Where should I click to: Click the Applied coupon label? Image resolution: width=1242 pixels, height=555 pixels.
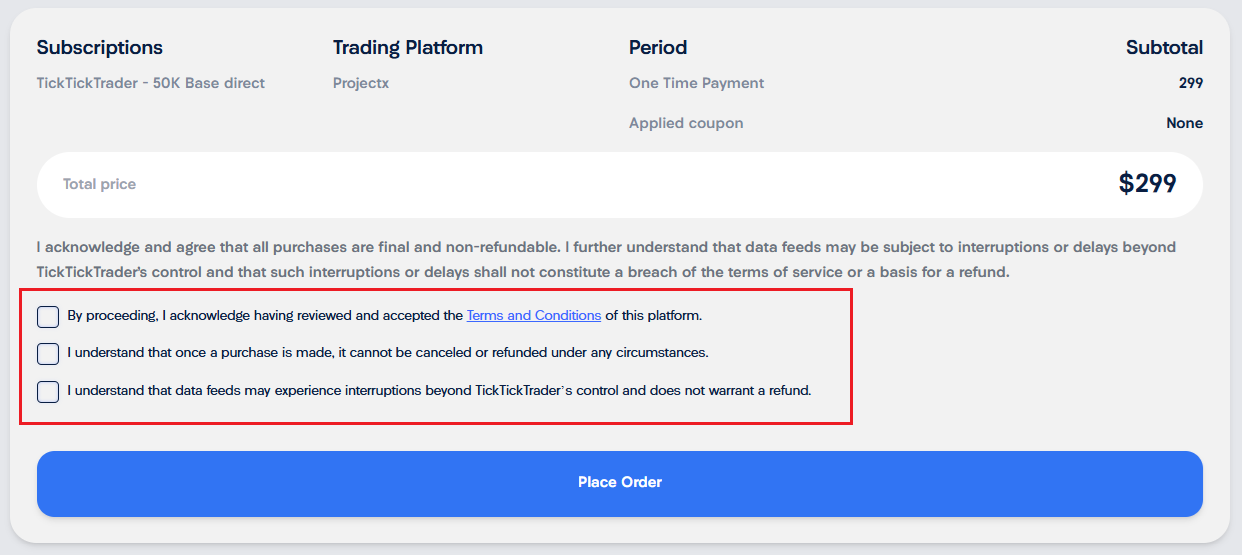tap(686, 123)
